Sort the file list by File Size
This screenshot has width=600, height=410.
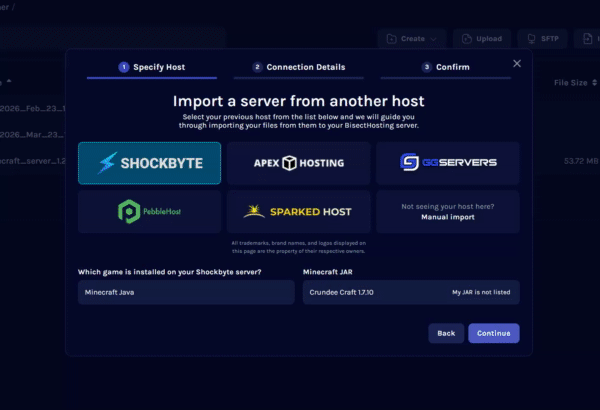575,83
